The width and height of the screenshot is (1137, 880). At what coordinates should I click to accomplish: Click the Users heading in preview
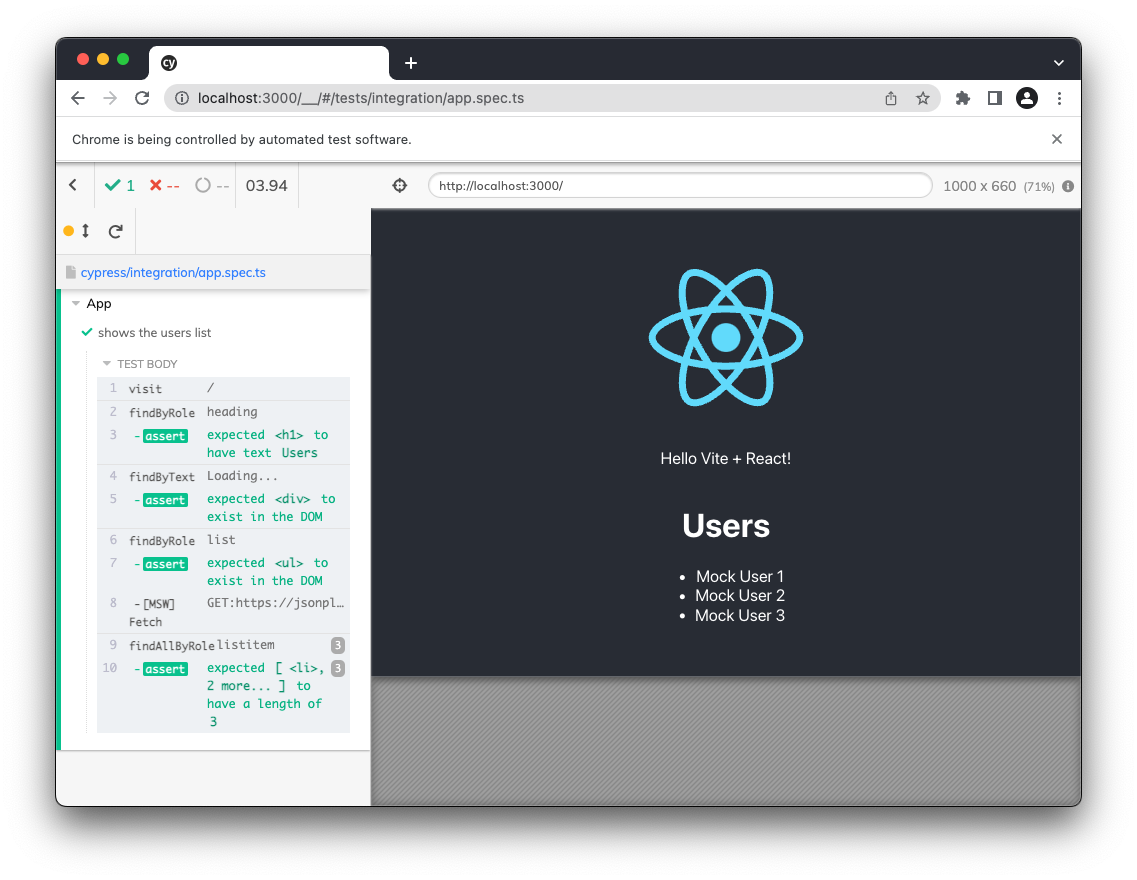726,526
